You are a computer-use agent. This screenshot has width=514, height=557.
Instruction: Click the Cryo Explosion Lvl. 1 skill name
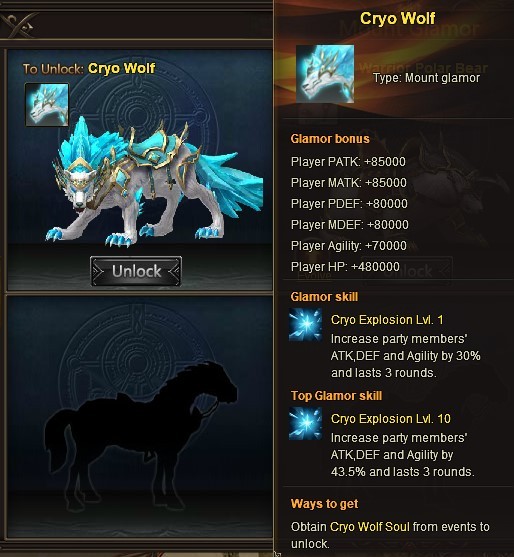coord(387,320)
